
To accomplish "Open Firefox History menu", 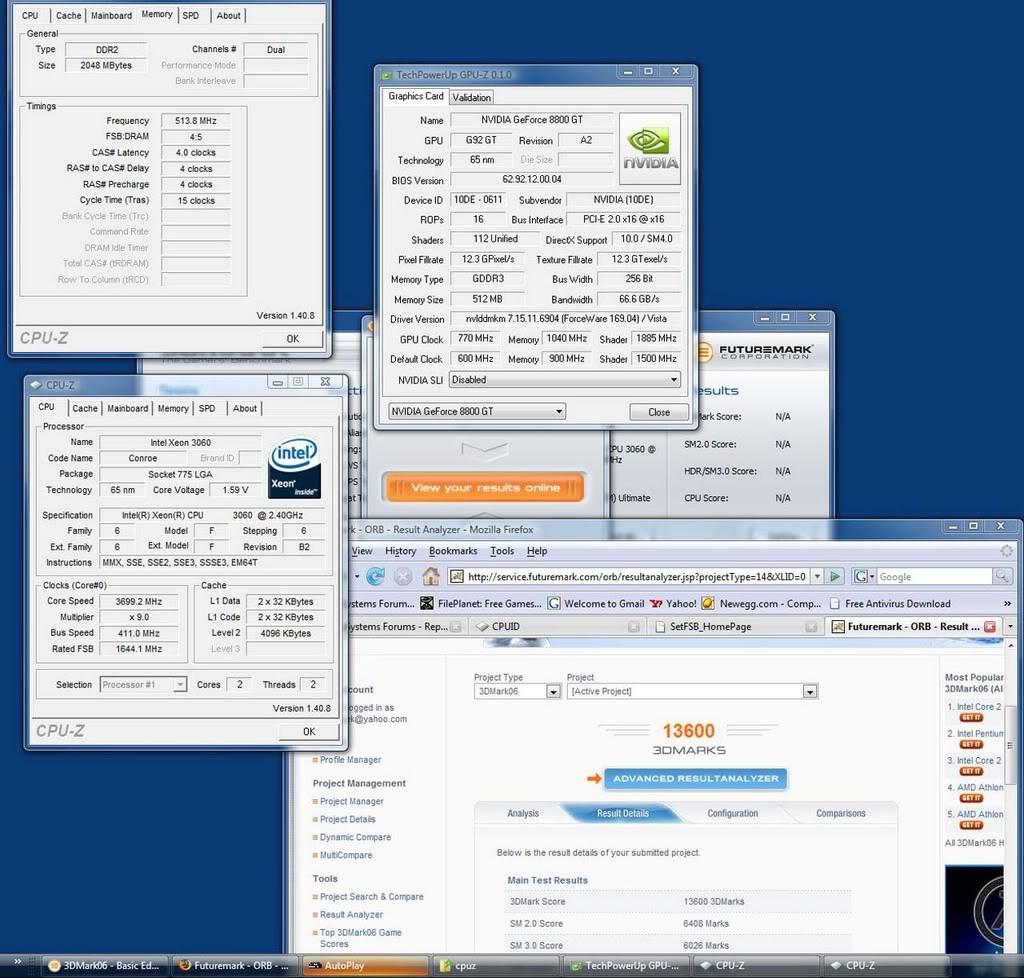I will (400, 551).
